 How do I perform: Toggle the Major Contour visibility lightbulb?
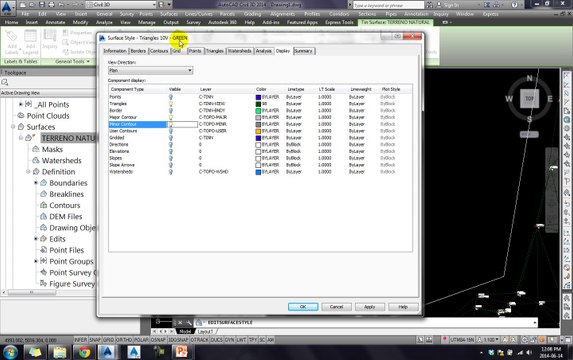tap(170, 117)
